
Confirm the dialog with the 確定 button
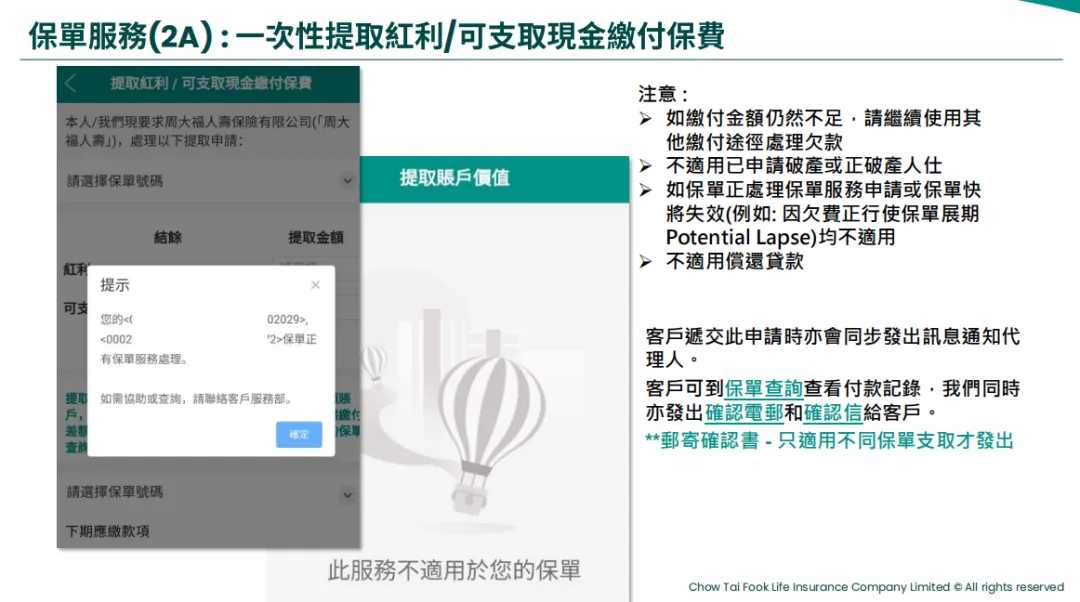[299, 435]
